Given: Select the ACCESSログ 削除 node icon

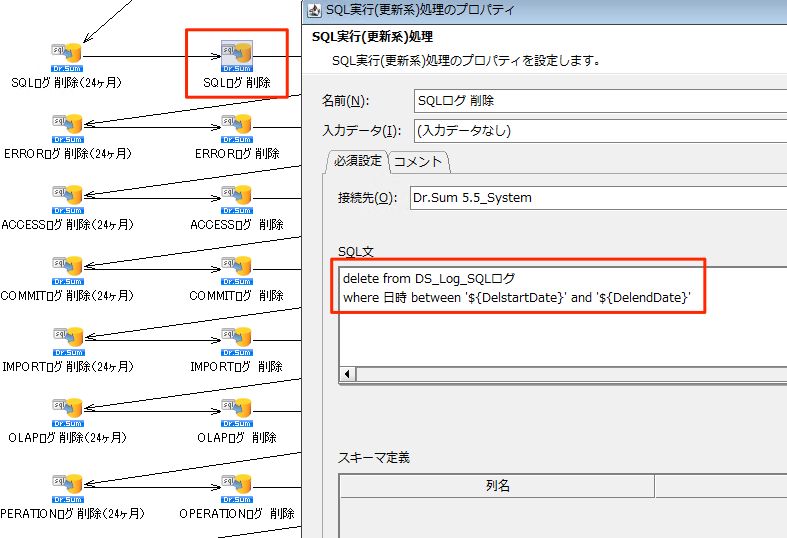Looking at the screenshot, I should [236, 200].
